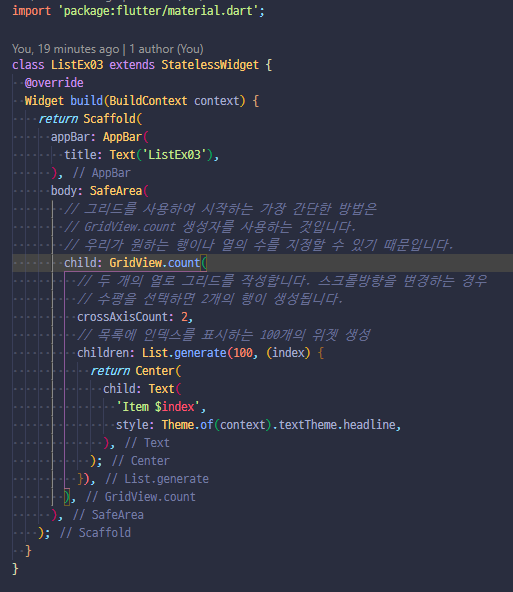This screenshot has height=592, width=513.
Task: Click 'count' in GridView.count( code line
Action: pyautogui.click(x=184, y=263)
